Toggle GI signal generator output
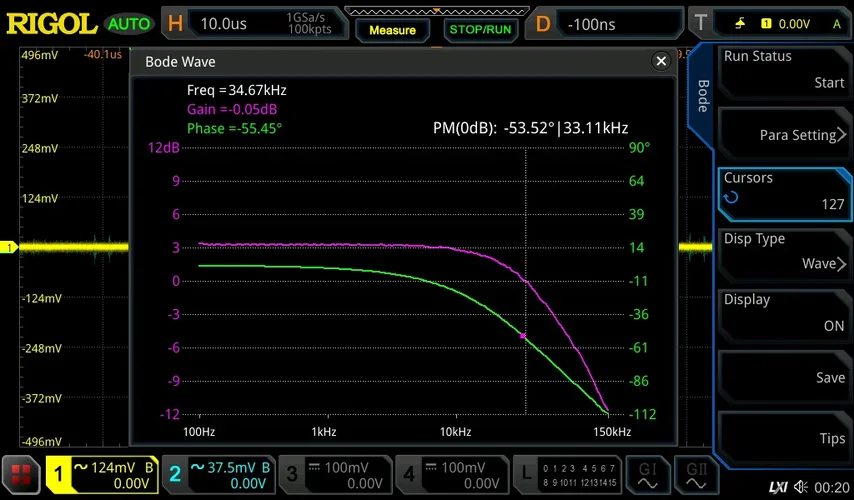Viewport: 854px width, 500px height. click(x=647, y=475)
